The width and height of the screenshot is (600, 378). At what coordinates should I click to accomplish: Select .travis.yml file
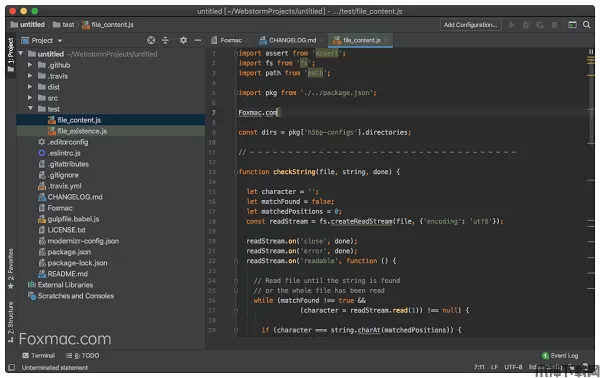tap(60, 186)
